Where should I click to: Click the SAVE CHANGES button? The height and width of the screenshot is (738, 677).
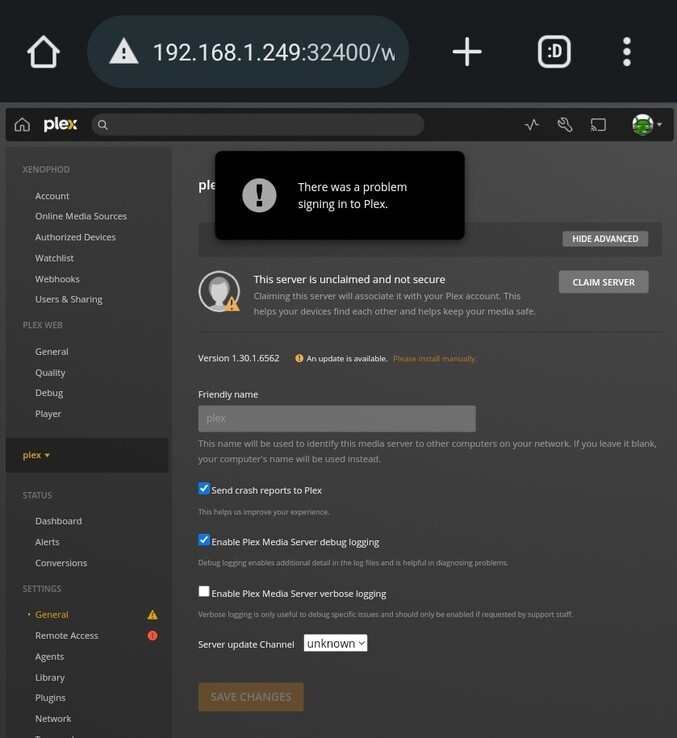coord(251,697)
